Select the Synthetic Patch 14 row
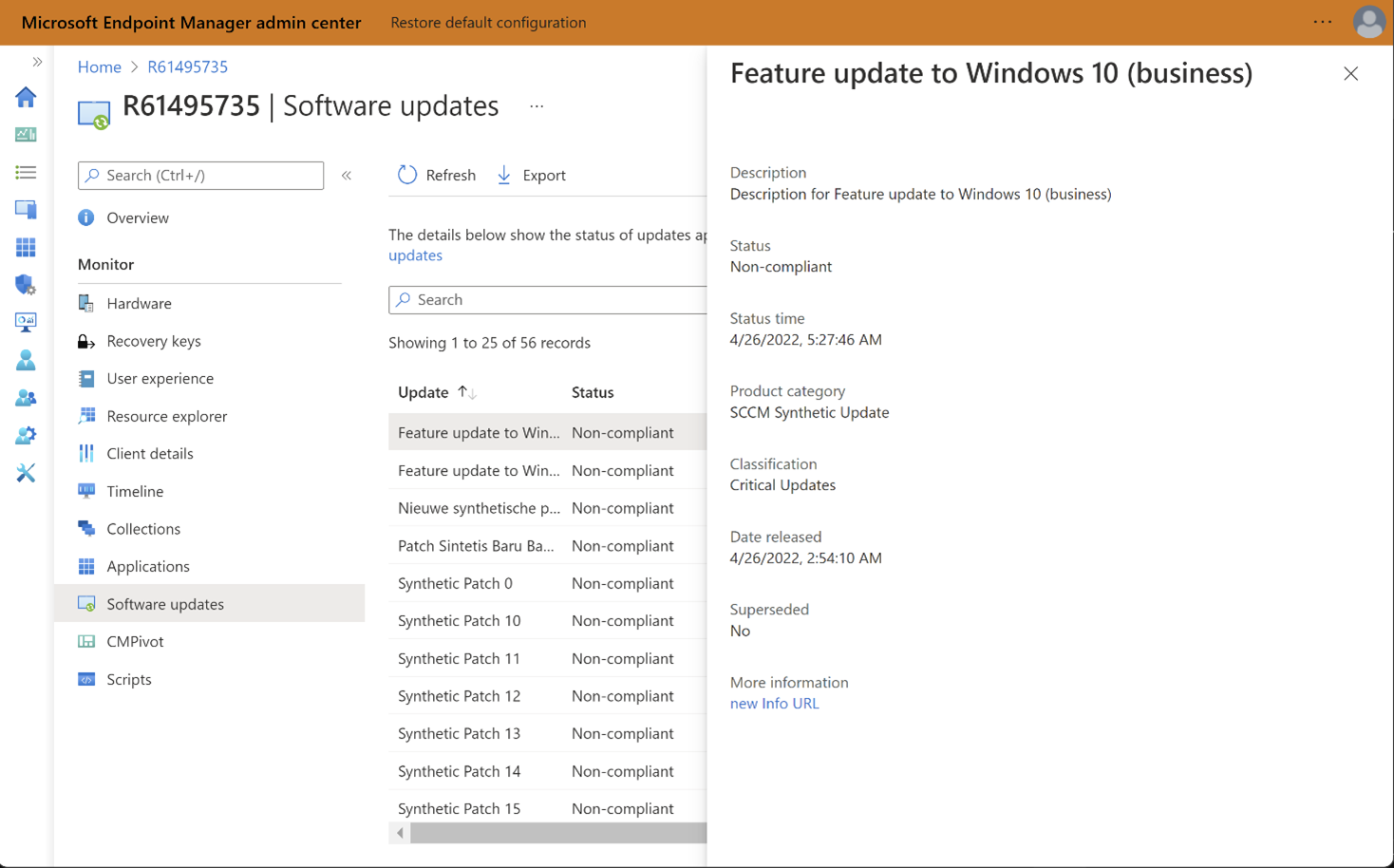The width and height of the screenshot is (1394, 868). 548,771
